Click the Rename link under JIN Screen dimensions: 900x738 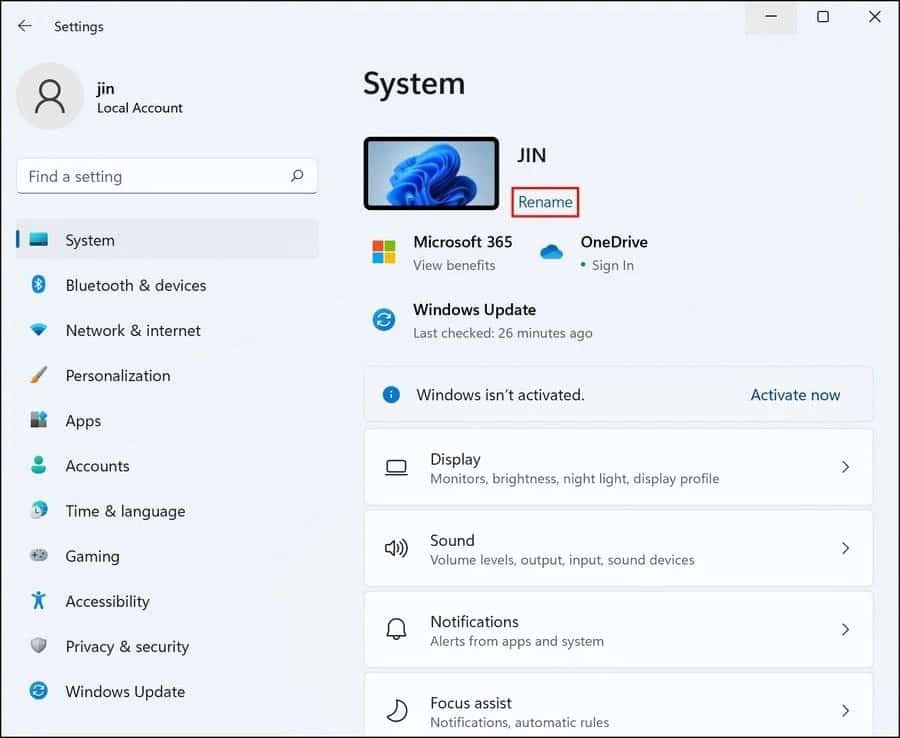point(545,202)
